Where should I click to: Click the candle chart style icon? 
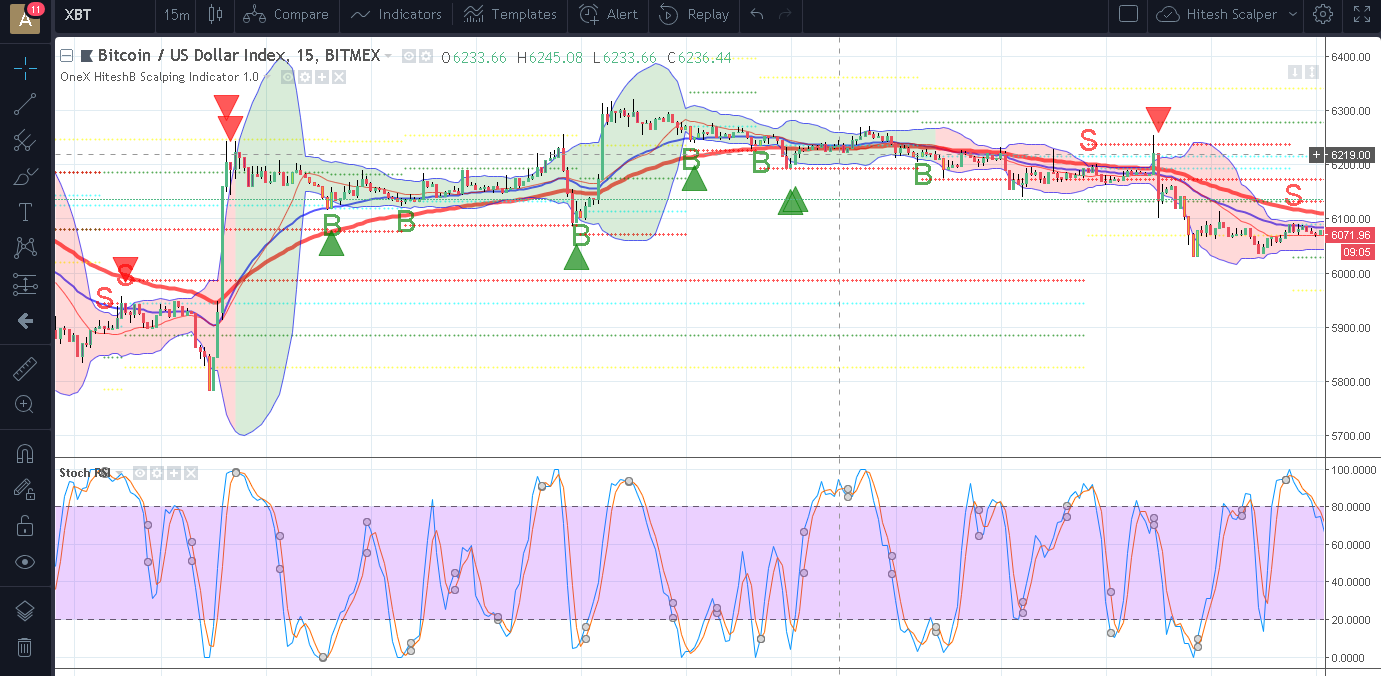(x=213, y=14)
